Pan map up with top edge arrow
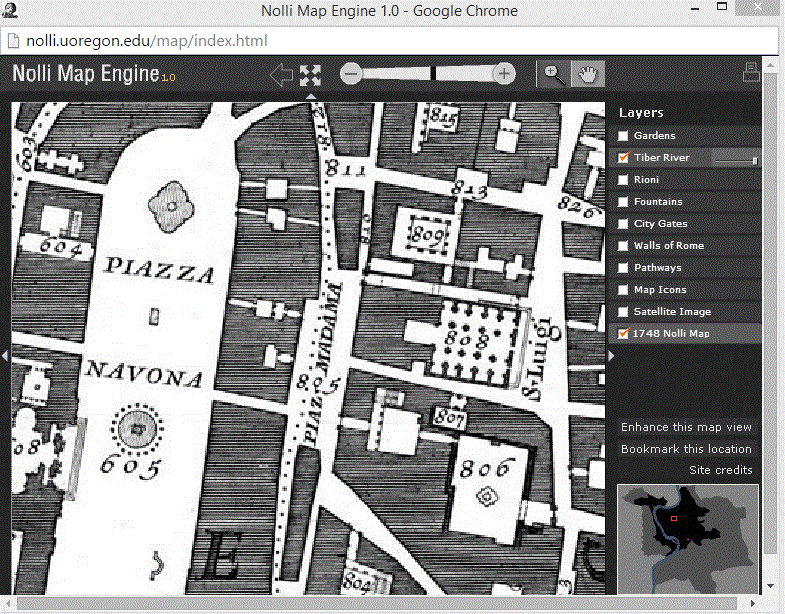This screenshot has width=785, height=614. [x=311, y=97]
